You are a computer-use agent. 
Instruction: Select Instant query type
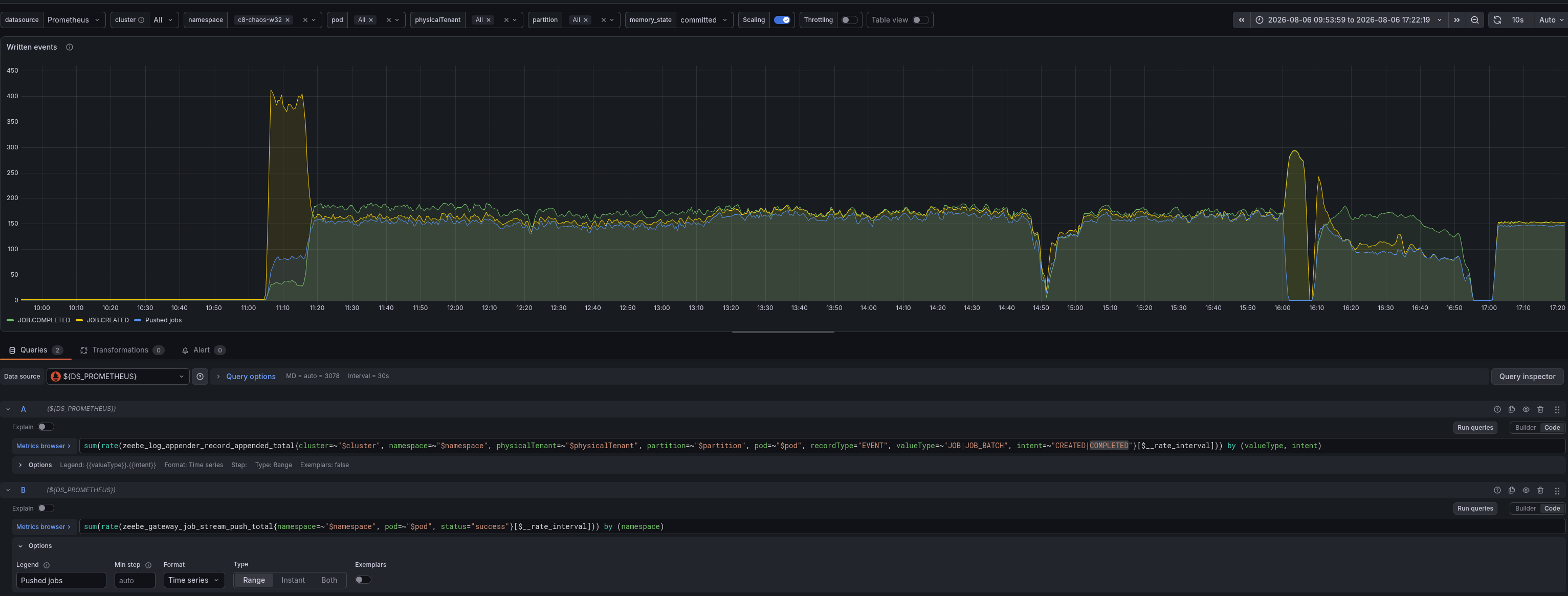point(293,580)
